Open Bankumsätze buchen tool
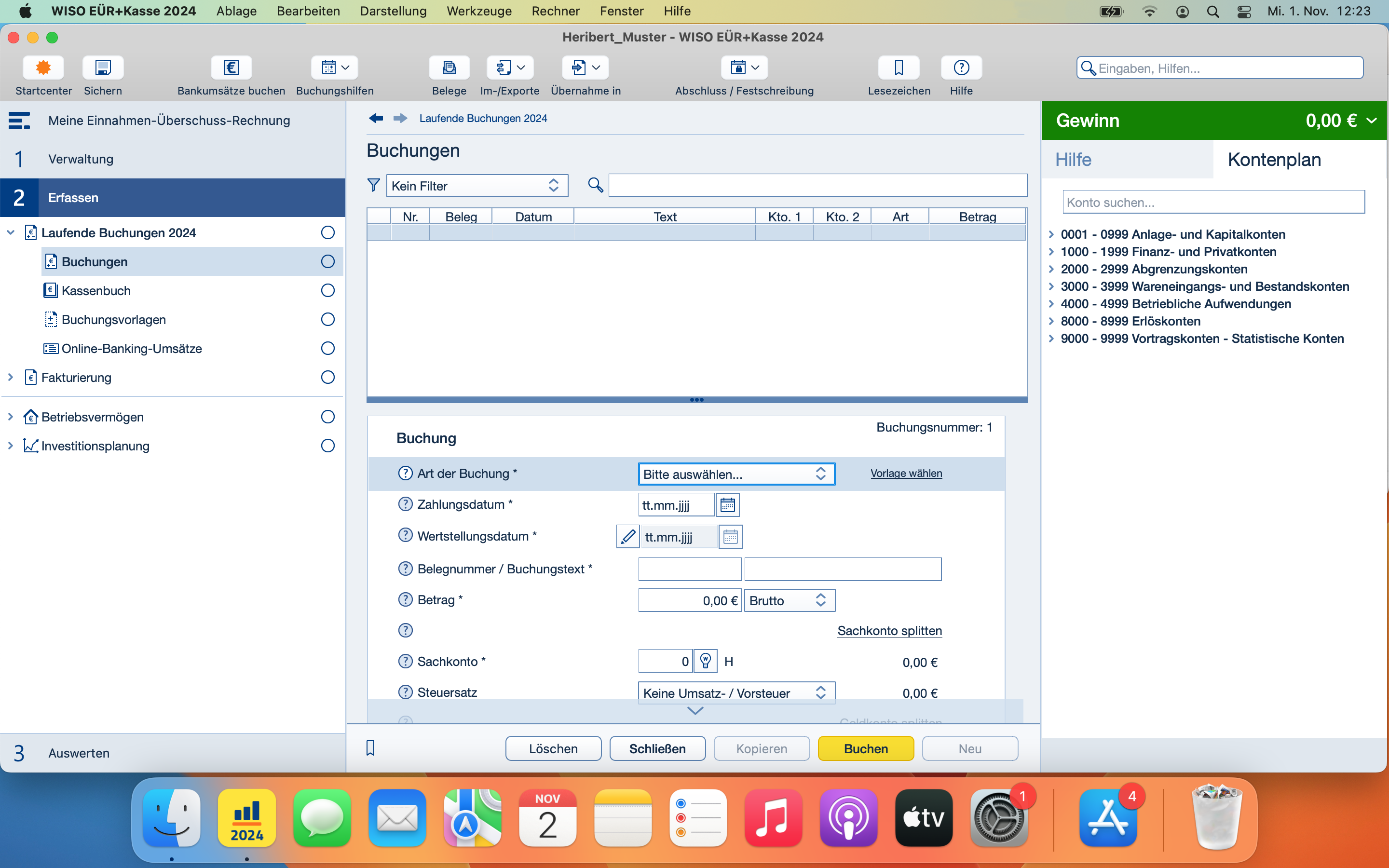The image size is (1389, 868). pos(231,68)
